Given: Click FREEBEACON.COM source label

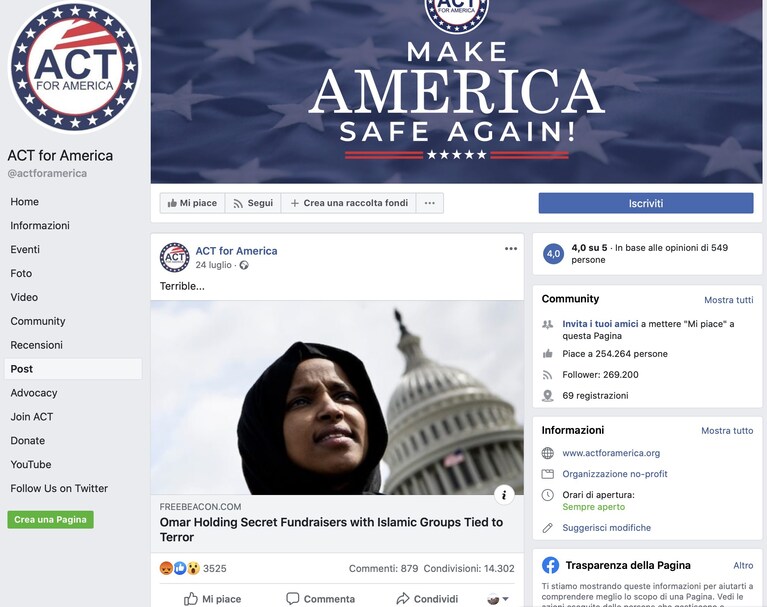Looking at the screenshot, I should coord(200,507).
